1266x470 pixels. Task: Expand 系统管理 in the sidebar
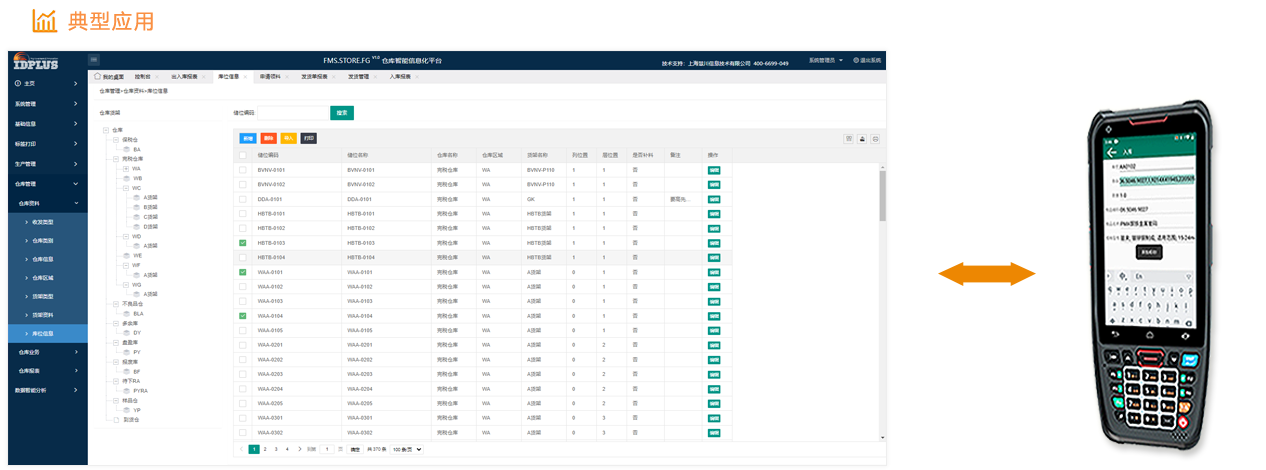click(x=47, y=104)
